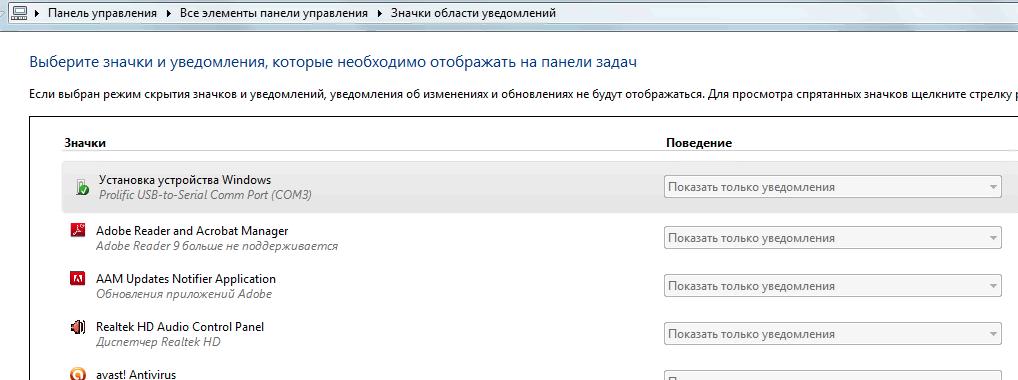Viewport: 1018px width, 380px height.
Task: Click the Control Panel computer icon in address bar
Action: 19,13
